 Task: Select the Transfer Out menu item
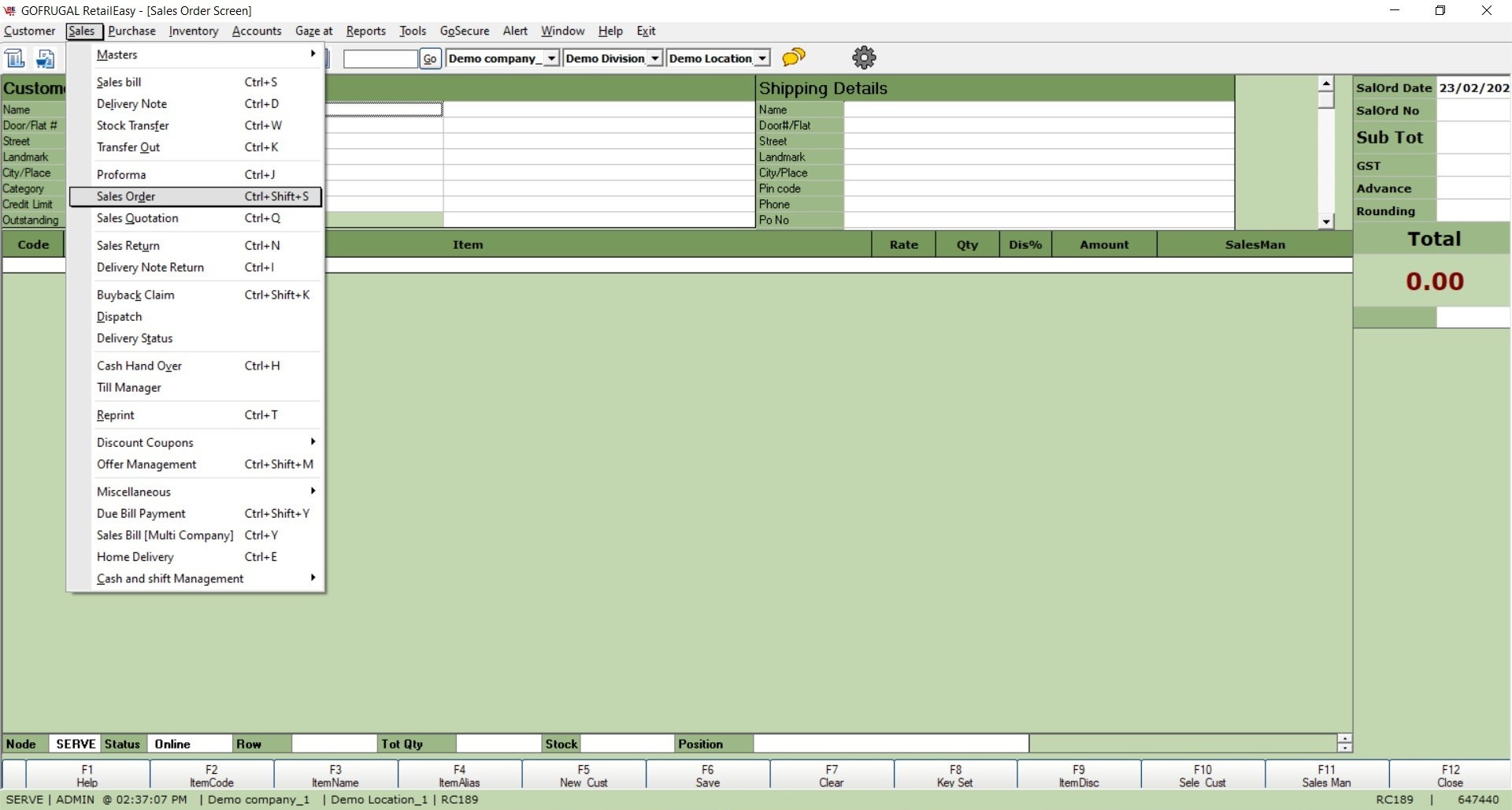(196, 147)
